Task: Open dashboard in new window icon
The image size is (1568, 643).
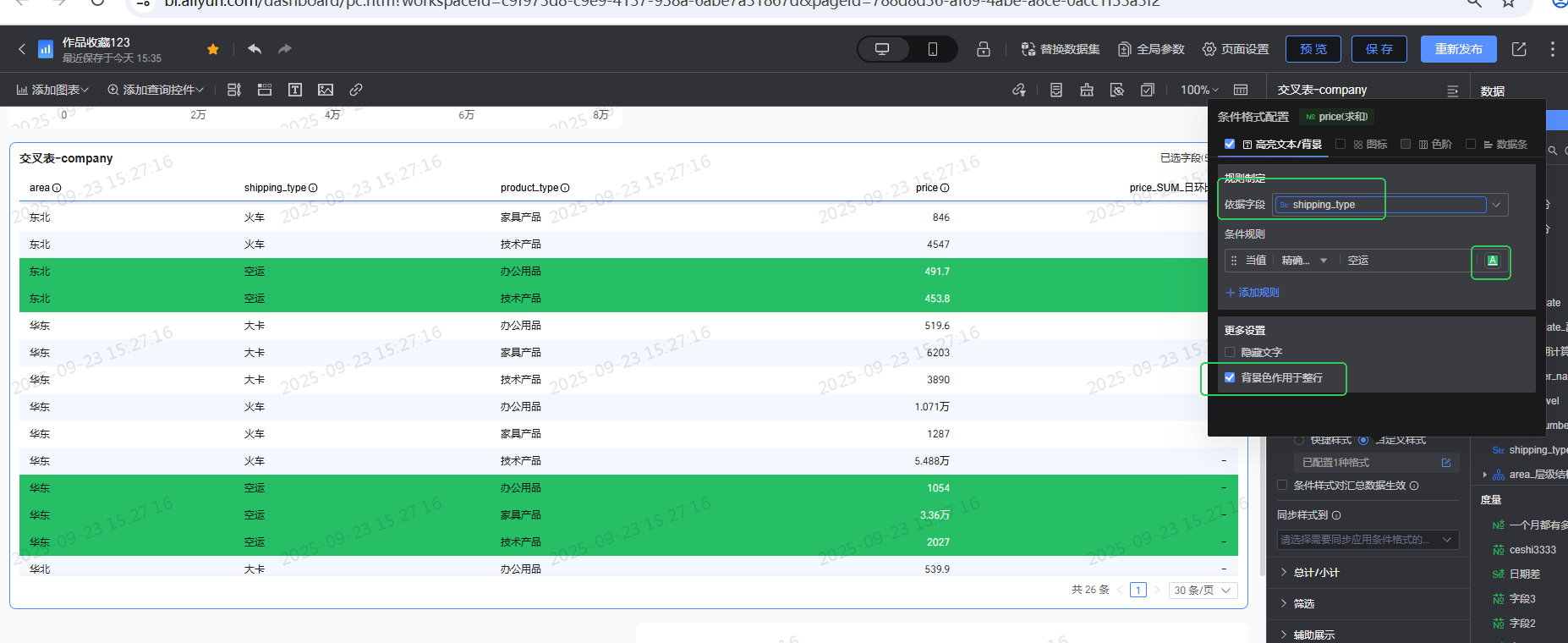Action: point(1519,49)
